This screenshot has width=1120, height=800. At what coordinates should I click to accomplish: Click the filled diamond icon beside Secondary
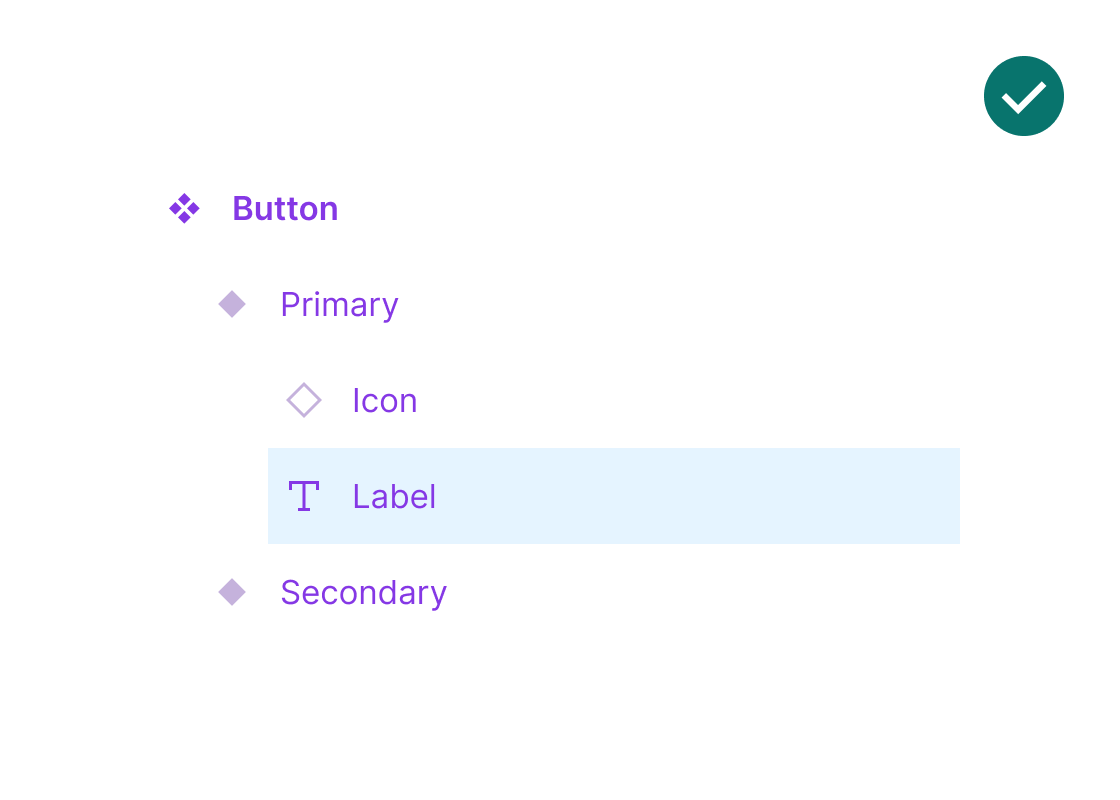tap(232, 592)
